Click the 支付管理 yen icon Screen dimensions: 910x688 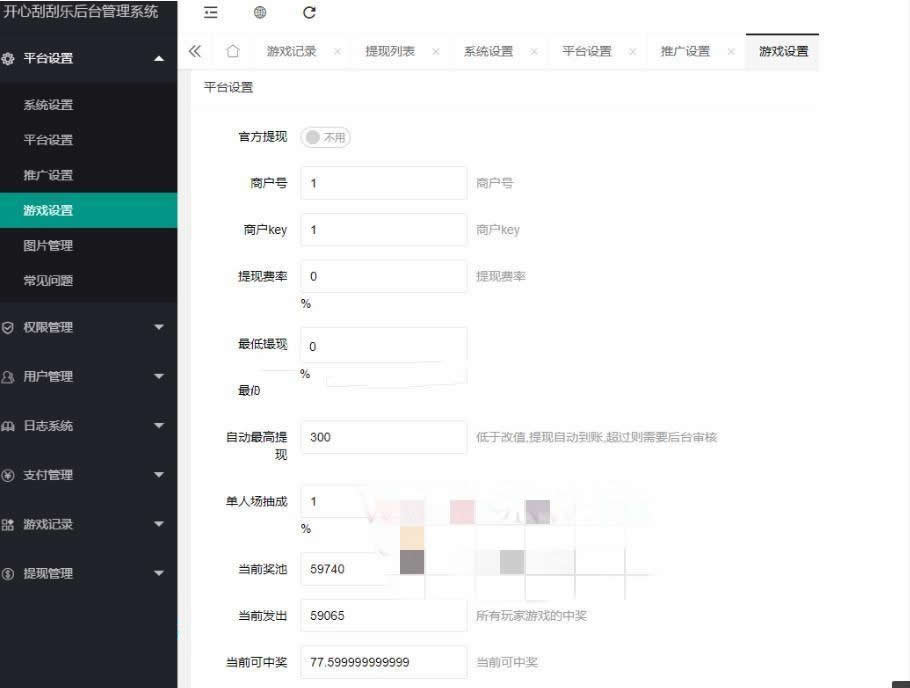(8, 476)
